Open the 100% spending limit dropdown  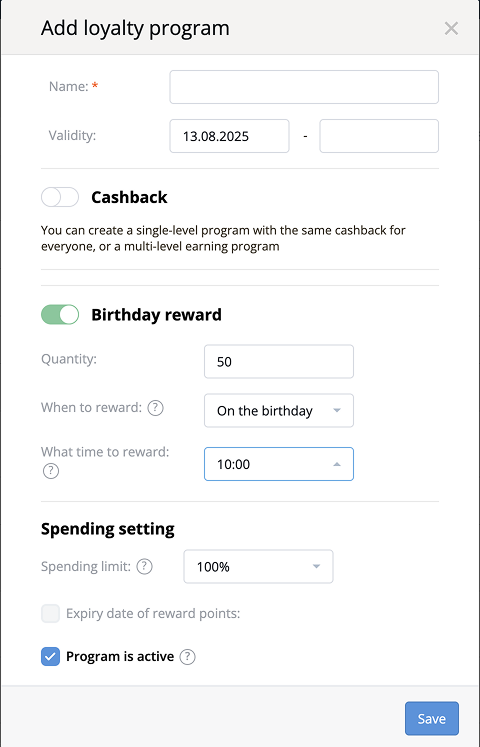258,567
